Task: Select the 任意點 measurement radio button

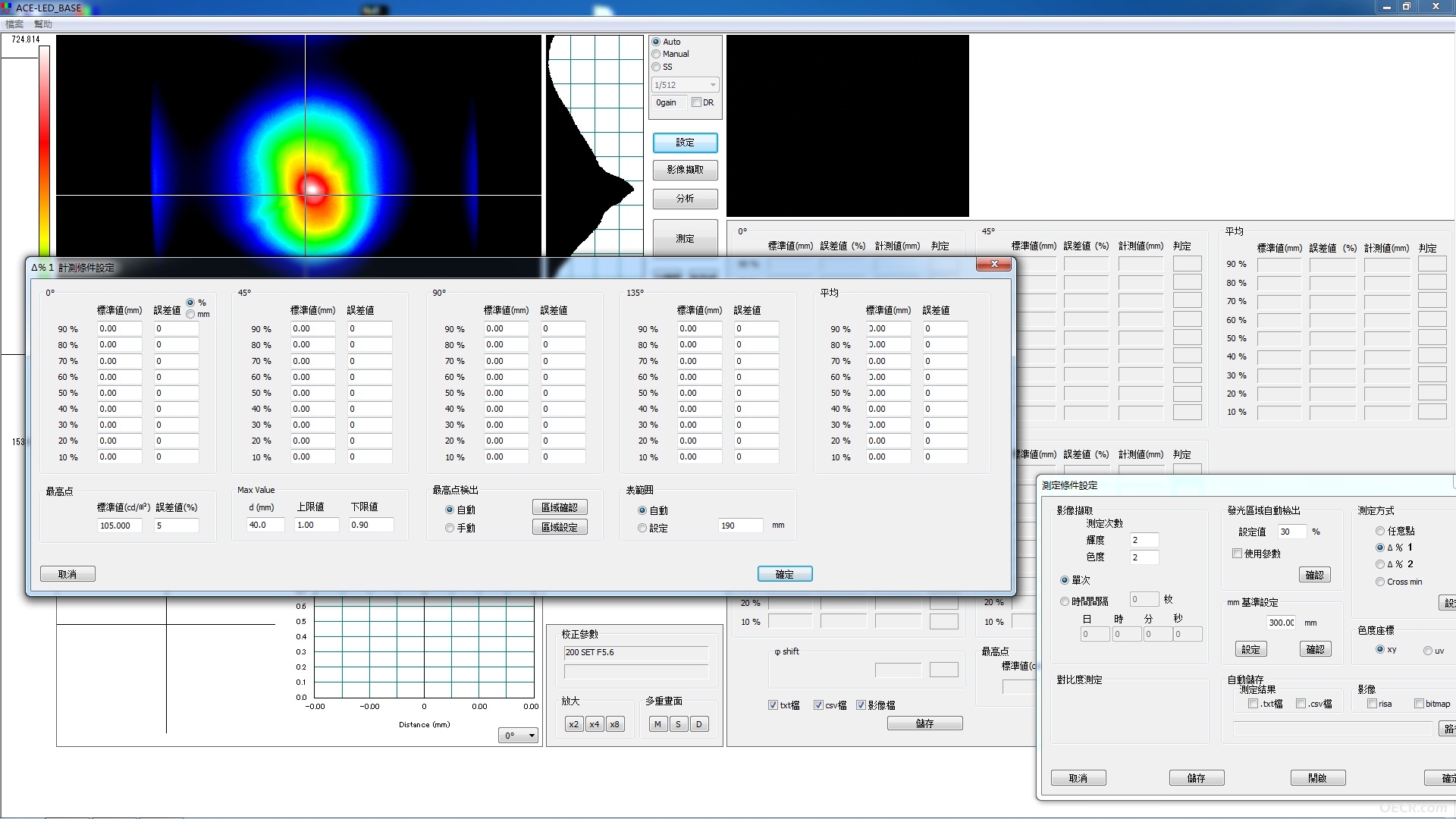Action: pyautogui.click(x=1380, y=531)
